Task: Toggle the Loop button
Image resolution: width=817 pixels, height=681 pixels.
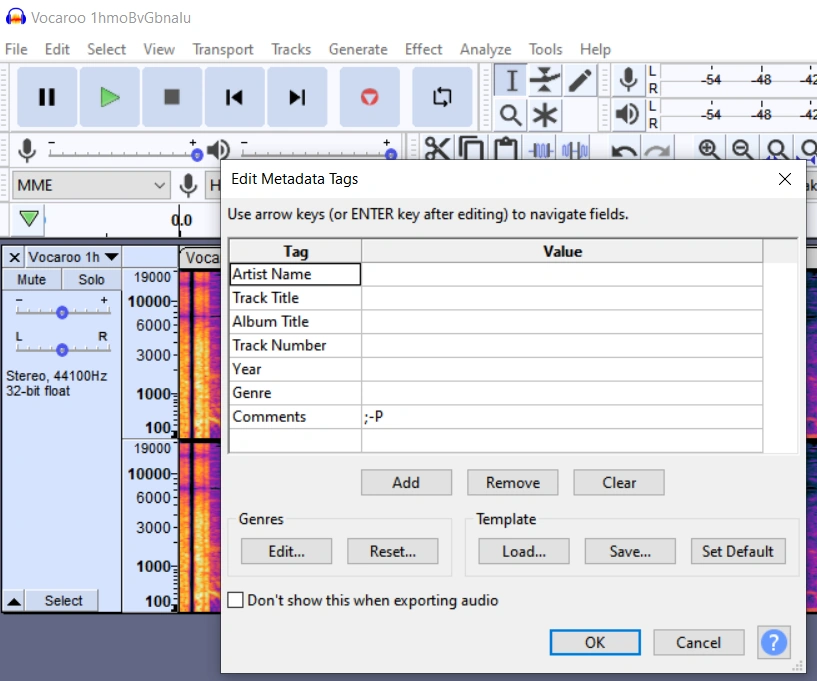Action: coord(442,97)
